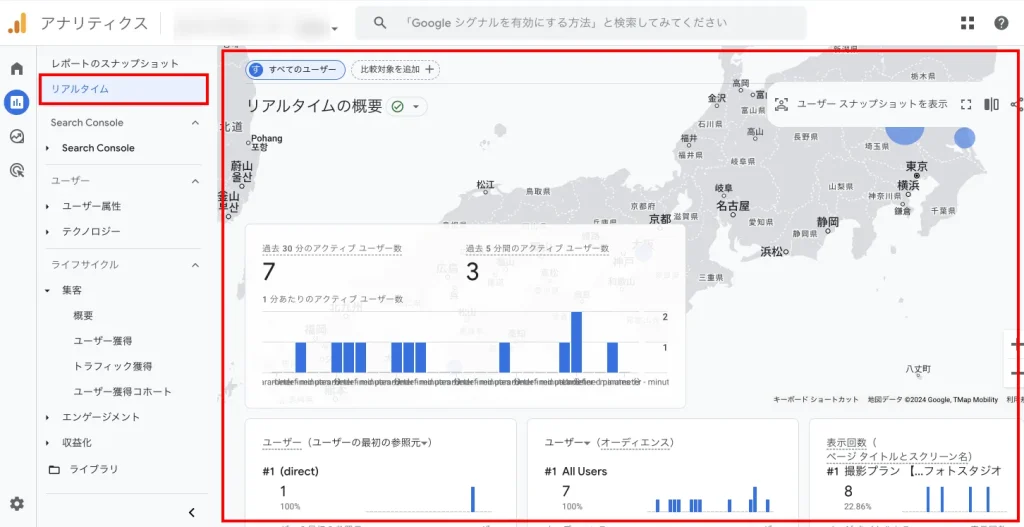The height and width of the screenshot is (527, 1024).
Task: Open the Help question mark icon
Action: pyautogui.click(x=1001, y=23)
